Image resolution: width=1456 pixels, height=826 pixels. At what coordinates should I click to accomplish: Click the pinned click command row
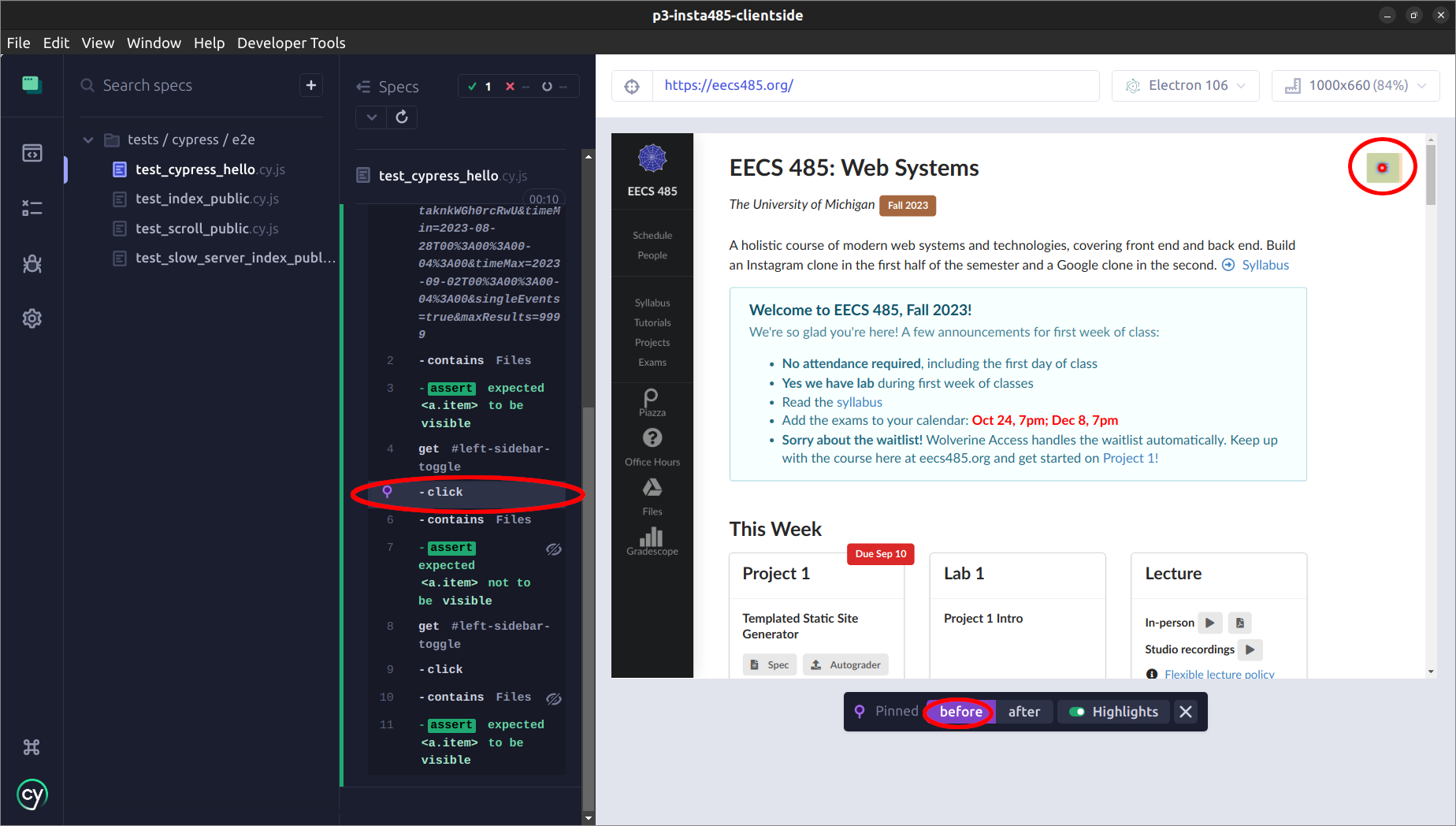click(467, 492)
